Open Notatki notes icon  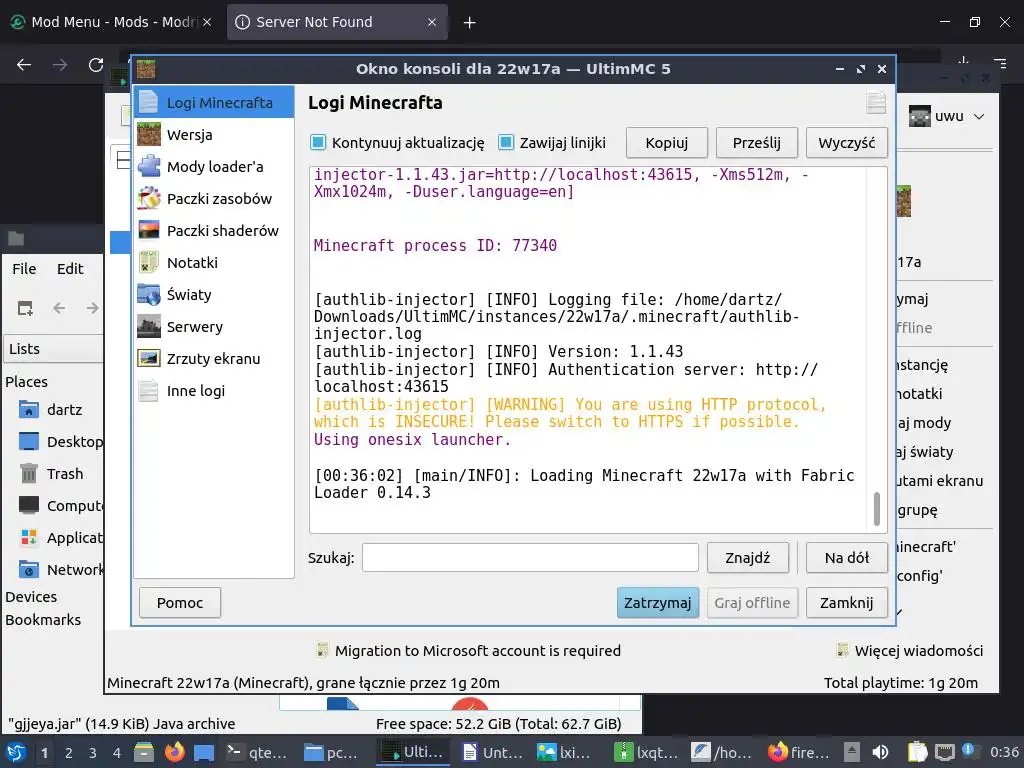coord(149,263)
